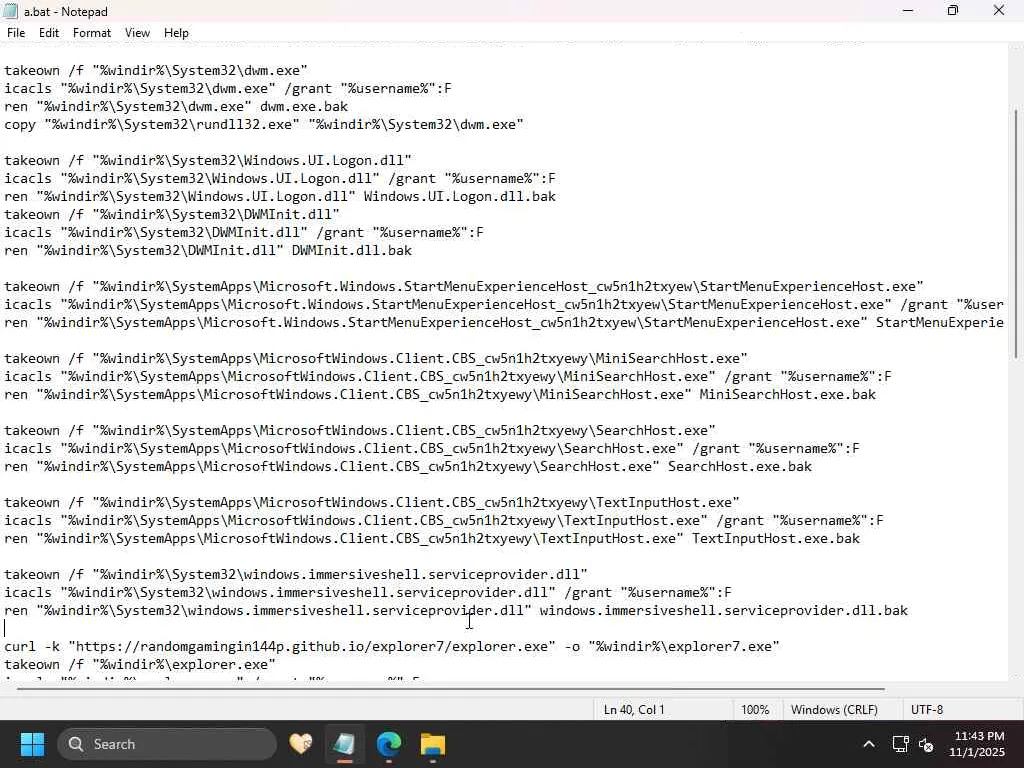This screenshot has height=768, width=1024.
Task: Click the icacls dwm.exe grant line
Action: click(227, 88)
